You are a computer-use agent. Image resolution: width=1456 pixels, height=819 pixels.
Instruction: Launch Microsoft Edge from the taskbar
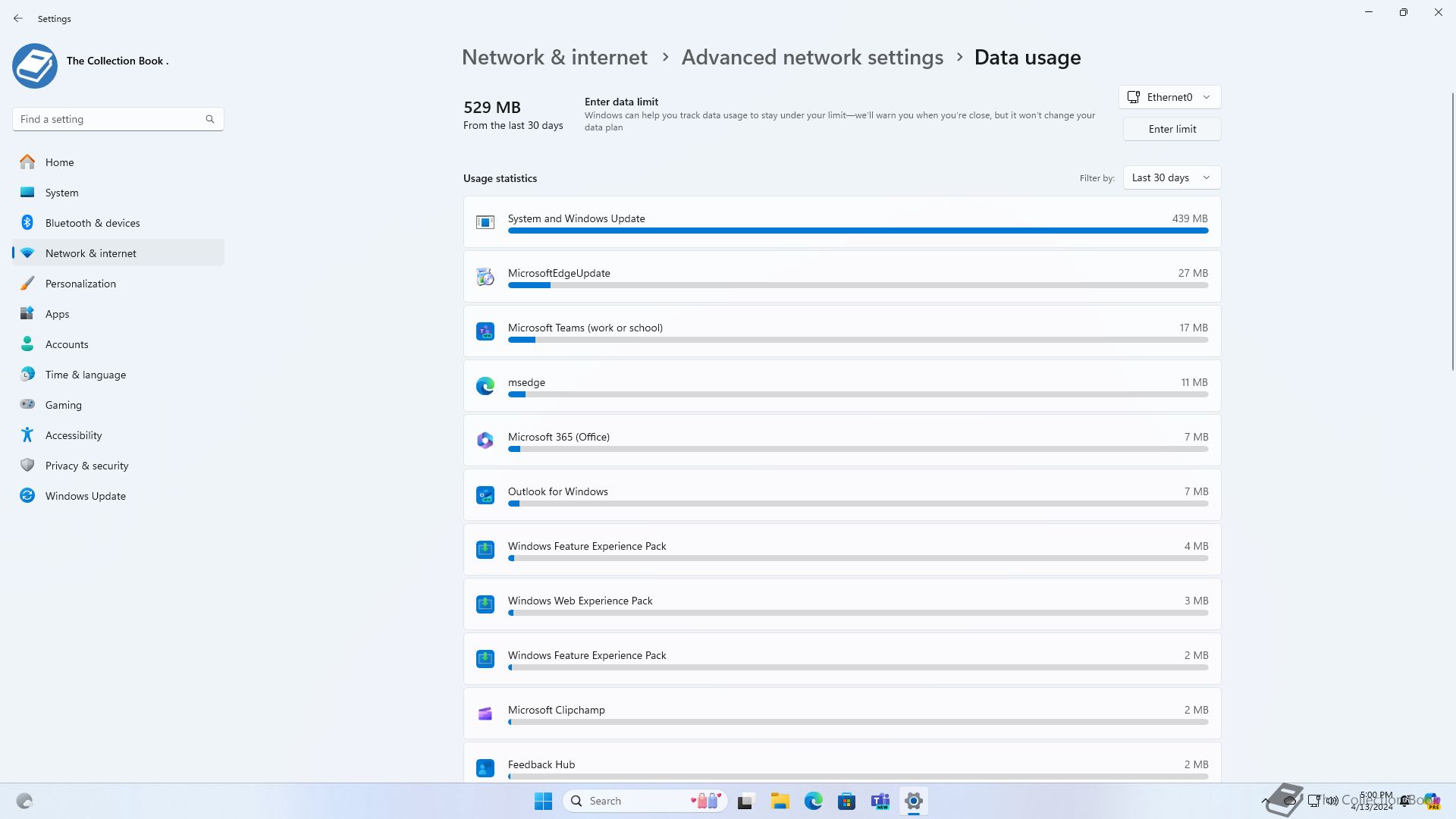click(814, 801)
